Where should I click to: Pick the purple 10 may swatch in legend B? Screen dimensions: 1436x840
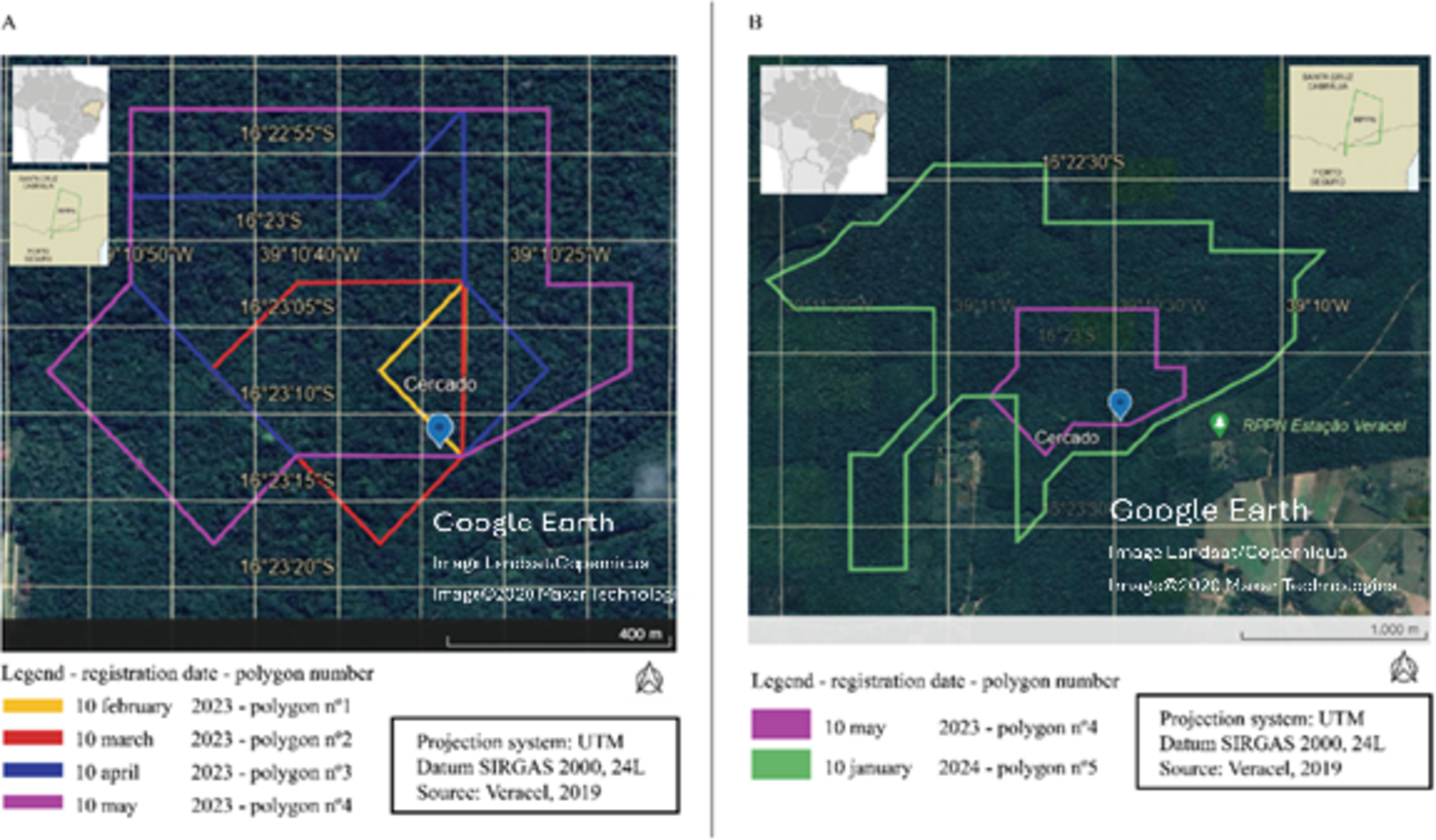click(780, 725)
